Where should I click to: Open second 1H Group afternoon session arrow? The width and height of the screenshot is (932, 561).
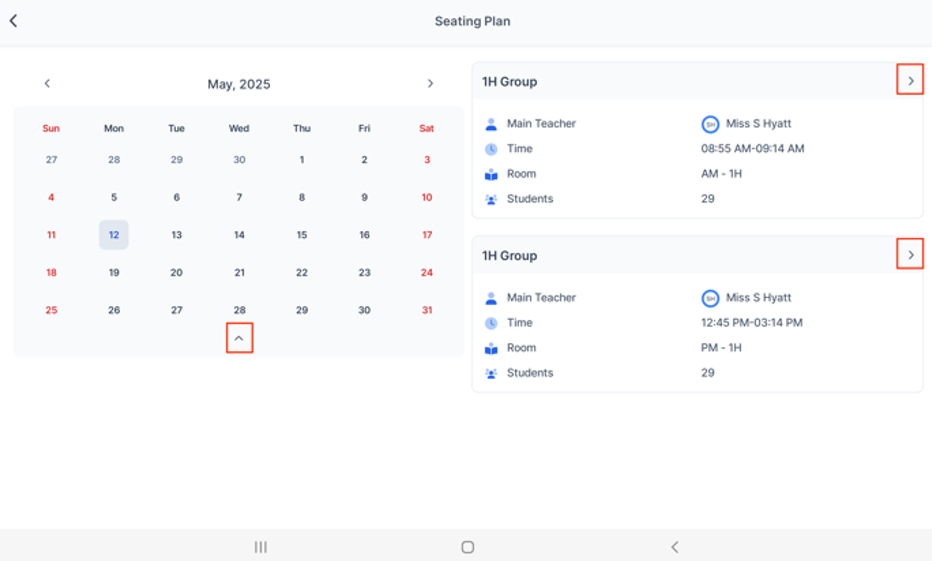pyautogui.click(x=909, y=255)
